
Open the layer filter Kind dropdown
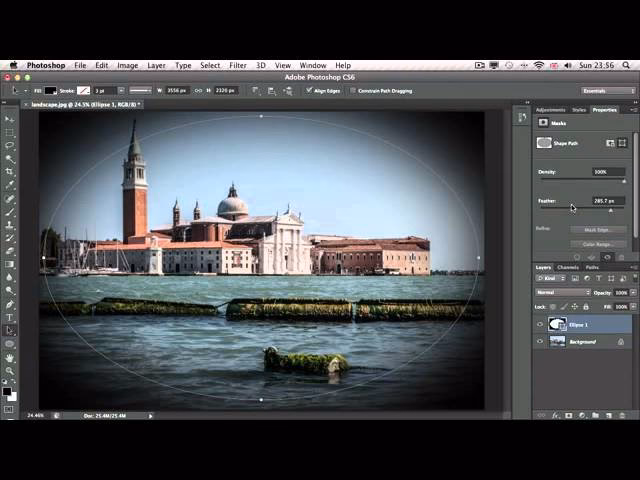tap(551, 278)
